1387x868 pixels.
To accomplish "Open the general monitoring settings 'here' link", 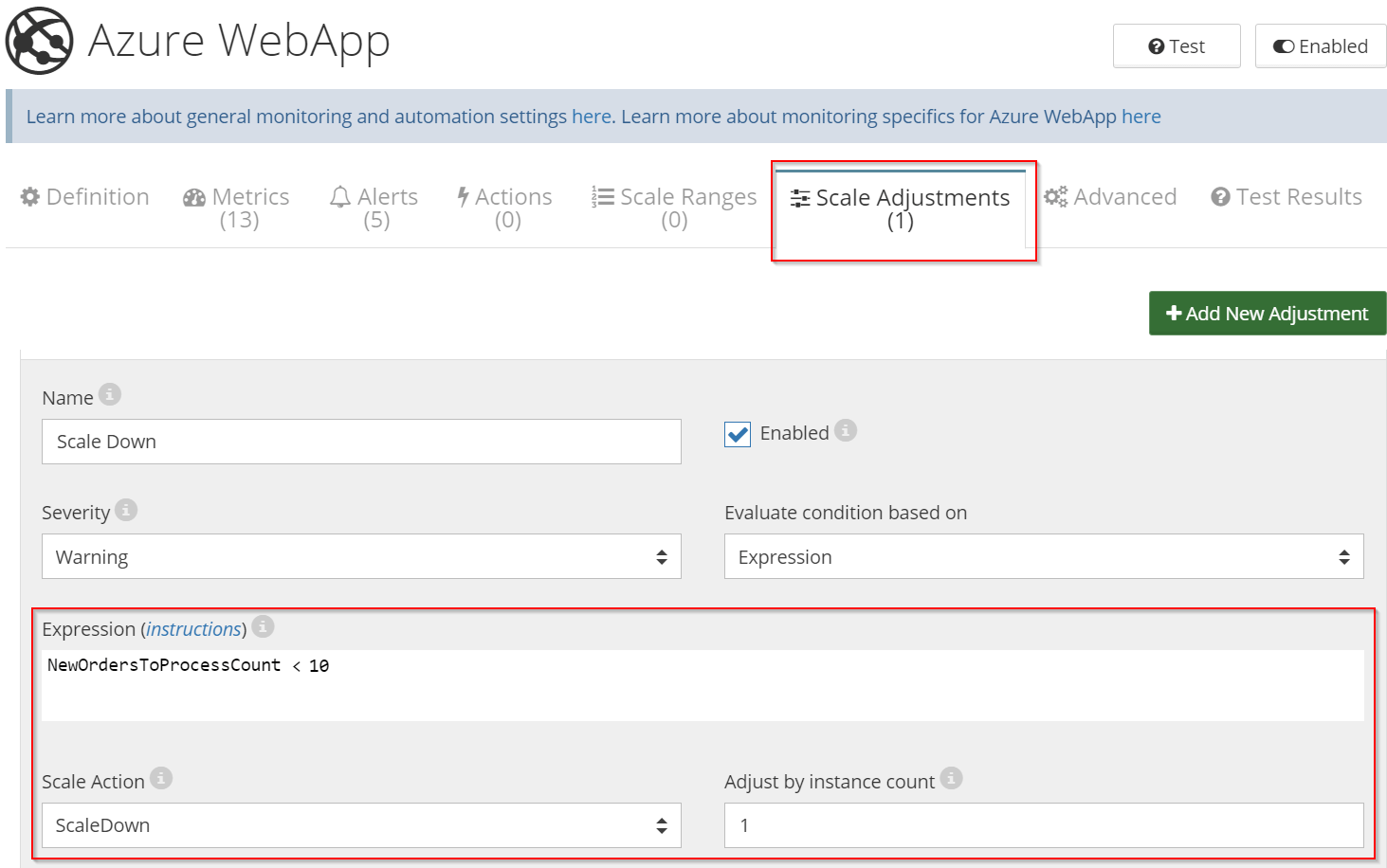I will pyautogui.click(x=592, y=117).
